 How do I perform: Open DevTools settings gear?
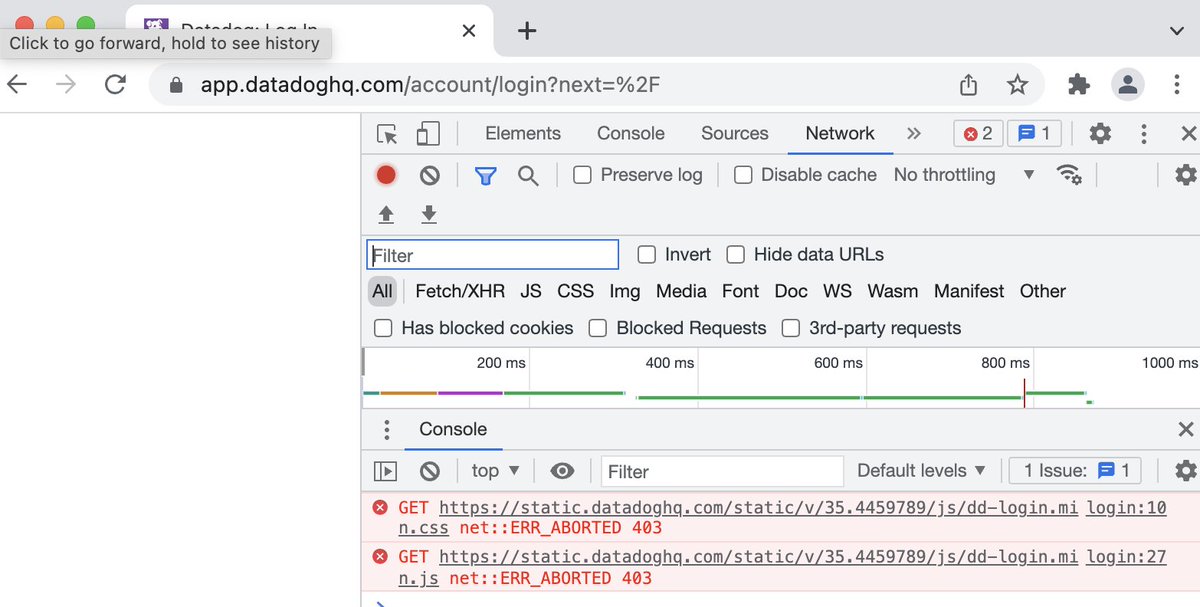[1100, 134]
